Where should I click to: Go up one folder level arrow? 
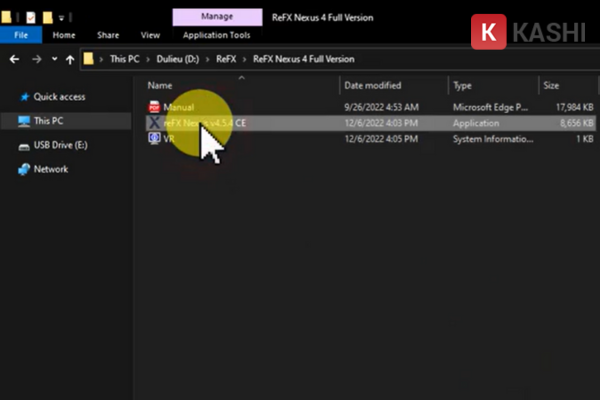(x=70, y=59)
